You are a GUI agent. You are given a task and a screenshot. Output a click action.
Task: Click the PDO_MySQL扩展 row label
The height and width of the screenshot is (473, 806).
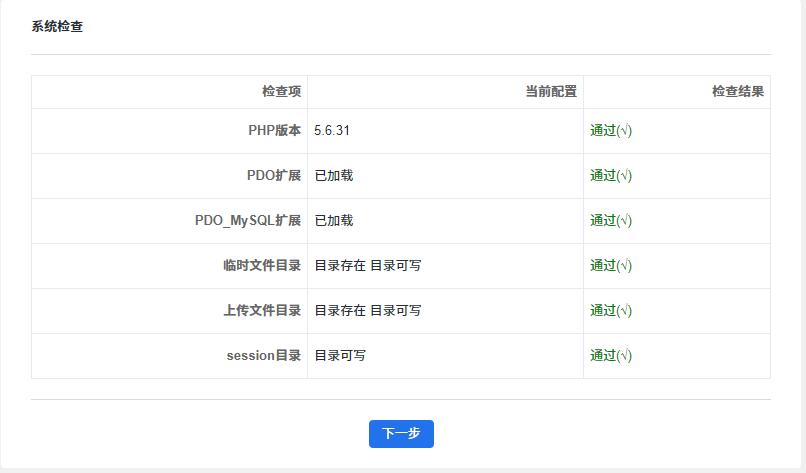(x=248, y=221)
